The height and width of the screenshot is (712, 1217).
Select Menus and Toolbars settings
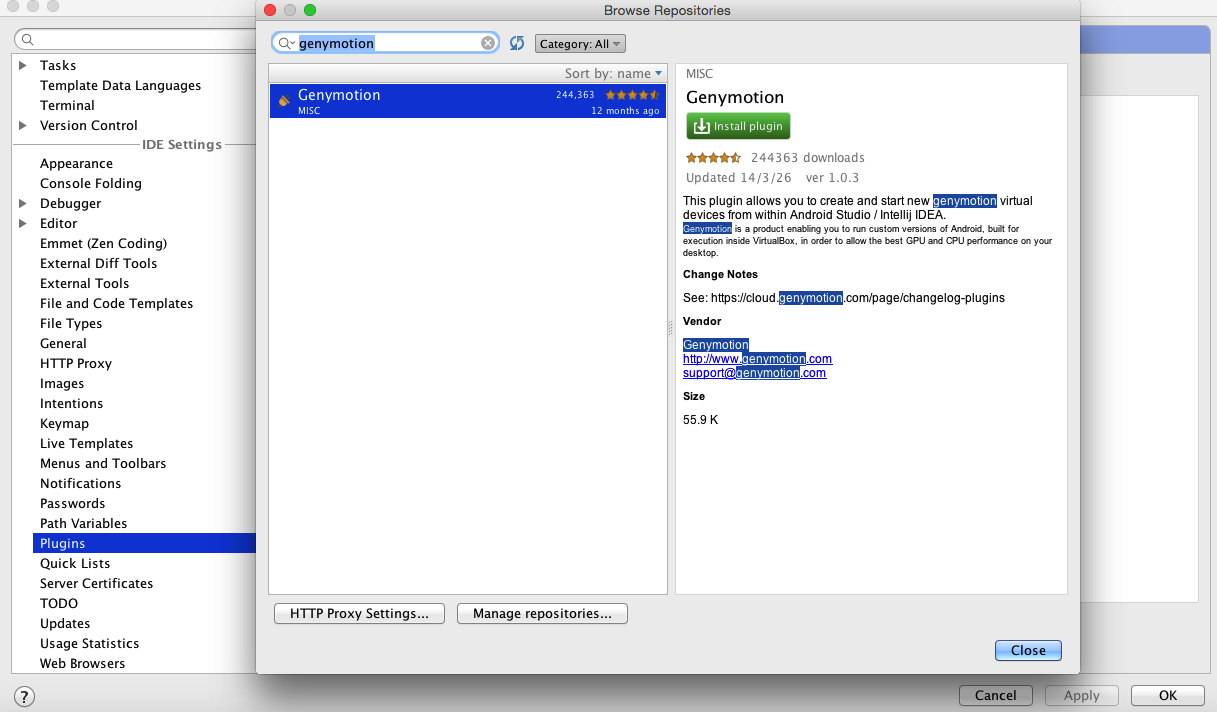(x=103, y=463)
